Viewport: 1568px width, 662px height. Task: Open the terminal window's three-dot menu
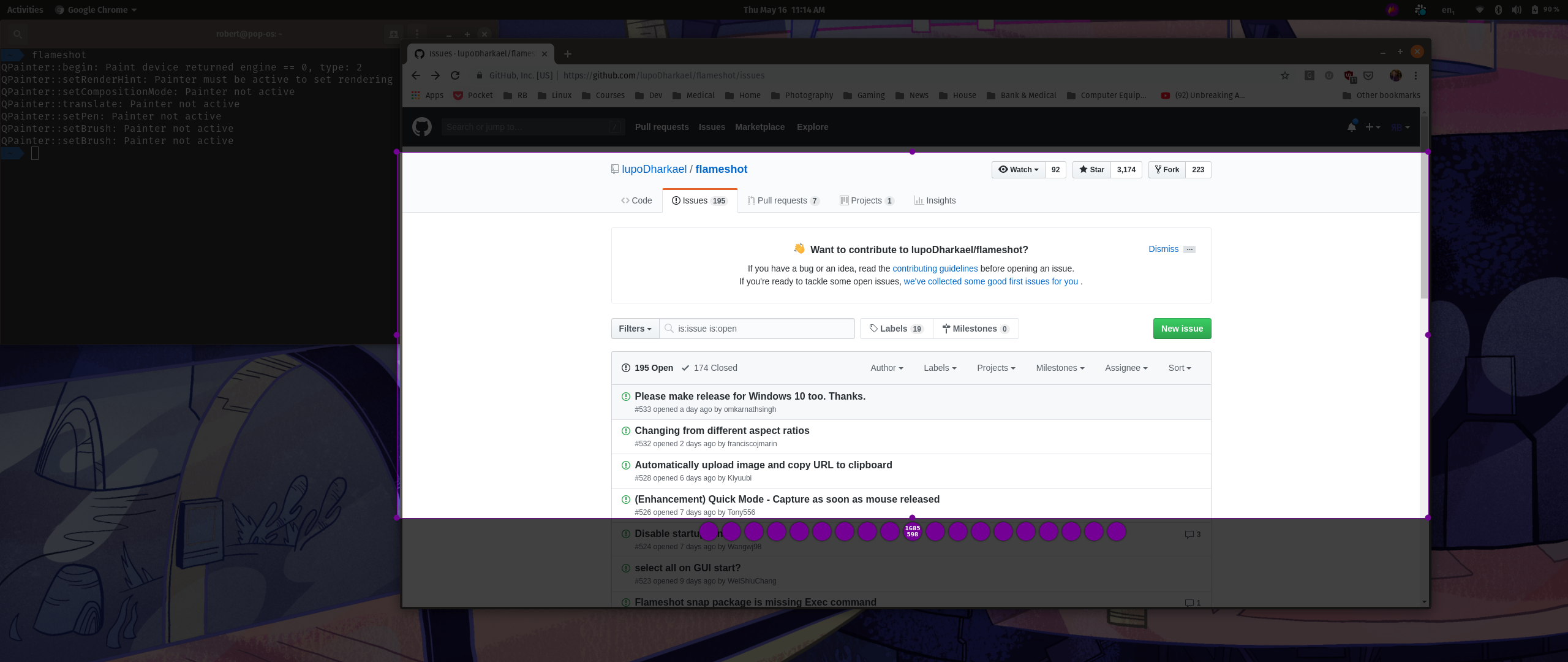[x=417, y=34]
